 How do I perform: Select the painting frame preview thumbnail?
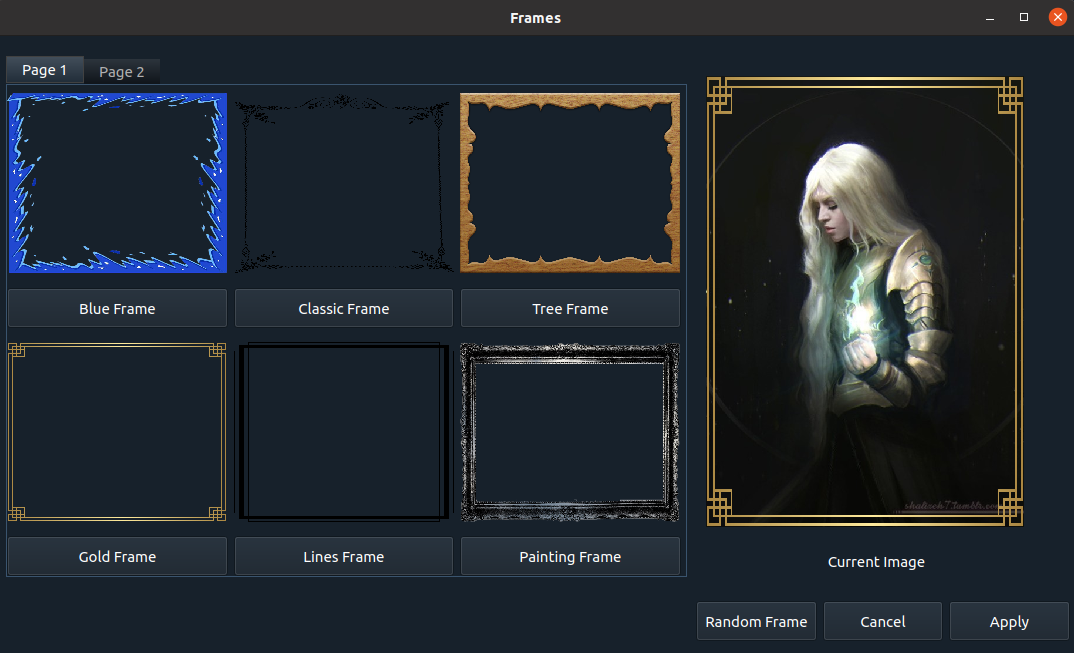(x=570, y=432)
